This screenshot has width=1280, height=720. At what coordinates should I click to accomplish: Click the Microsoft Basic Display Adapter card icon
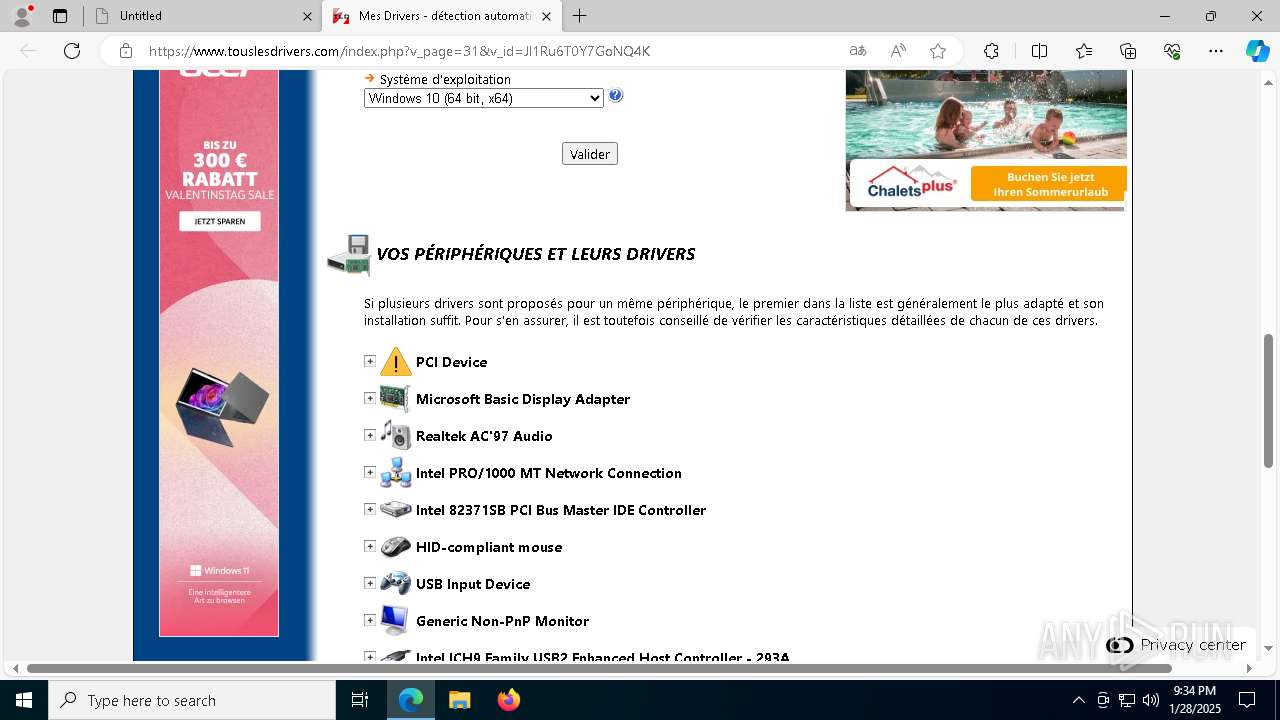pos(396,399)
